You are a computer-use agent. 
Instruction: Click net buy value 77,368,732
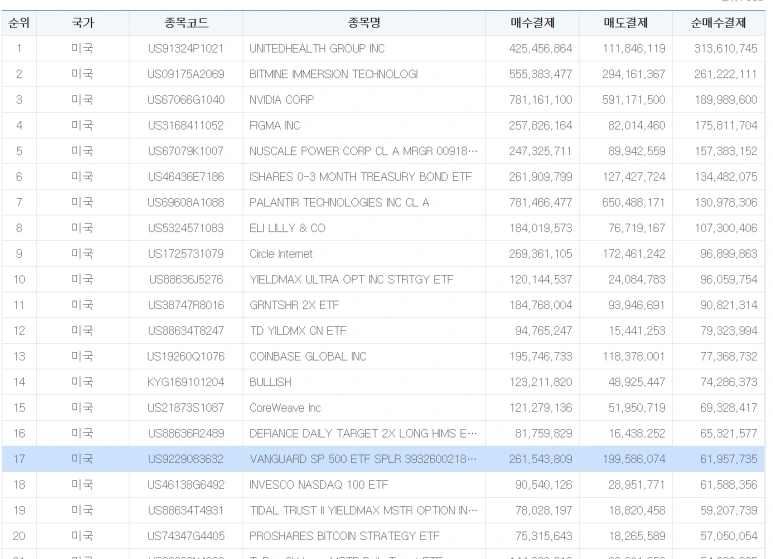729,356
